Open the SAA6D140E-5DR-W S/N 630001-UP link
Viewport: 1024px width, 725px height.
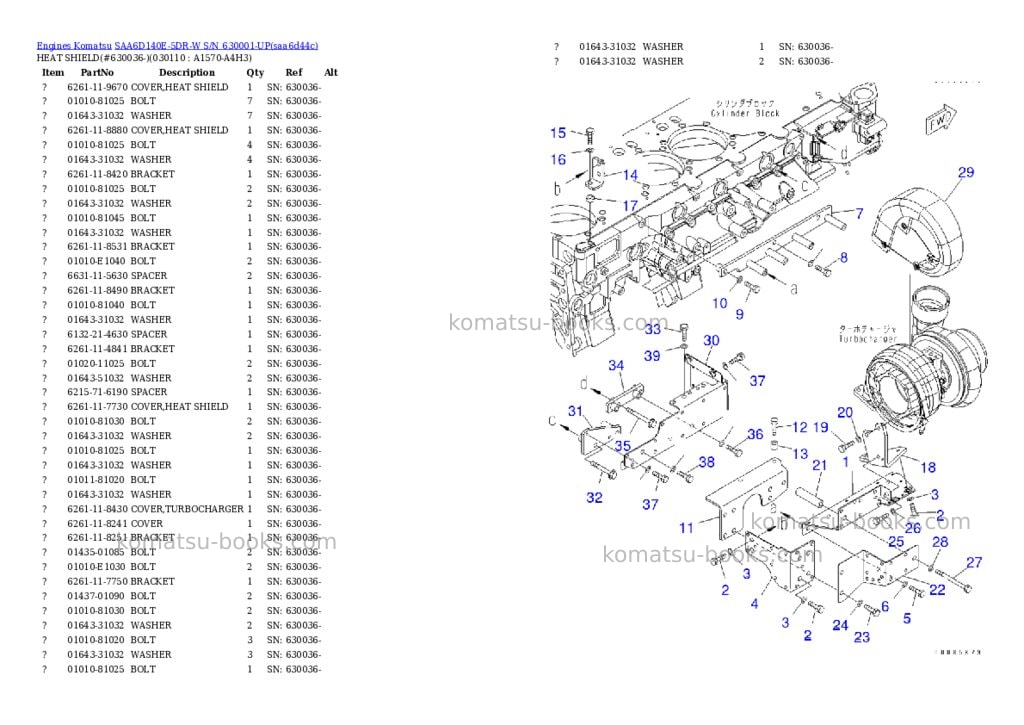216,46
